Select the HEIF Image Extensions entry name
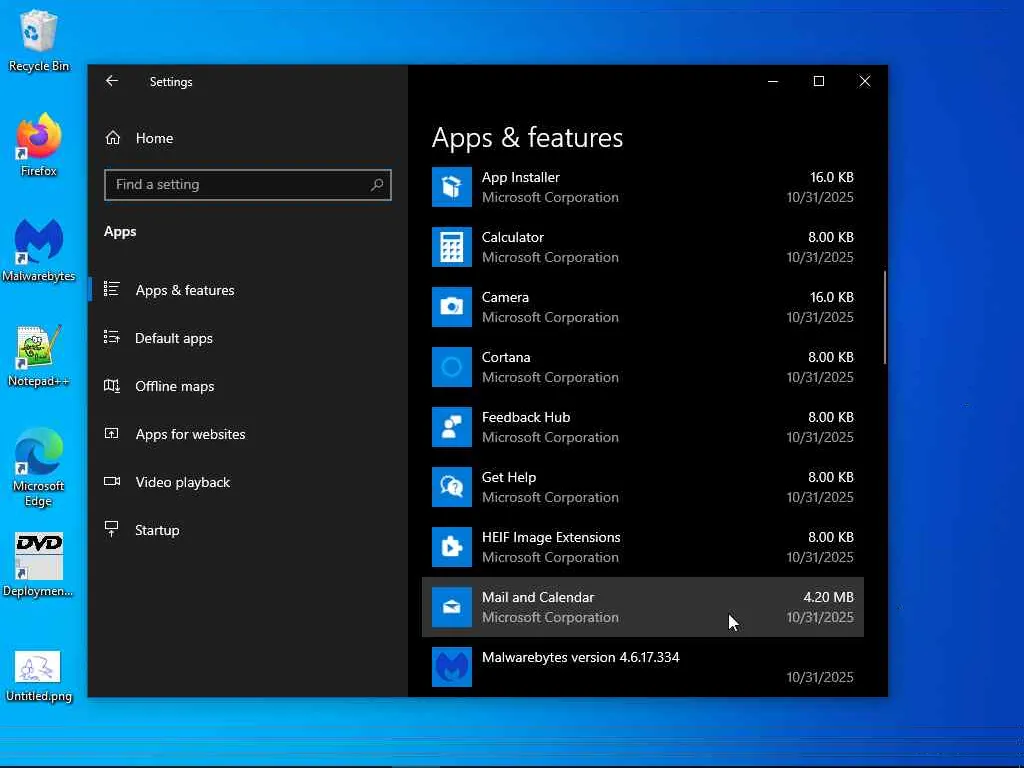Viewport: 1024px width, 768px height. point(551,537)
